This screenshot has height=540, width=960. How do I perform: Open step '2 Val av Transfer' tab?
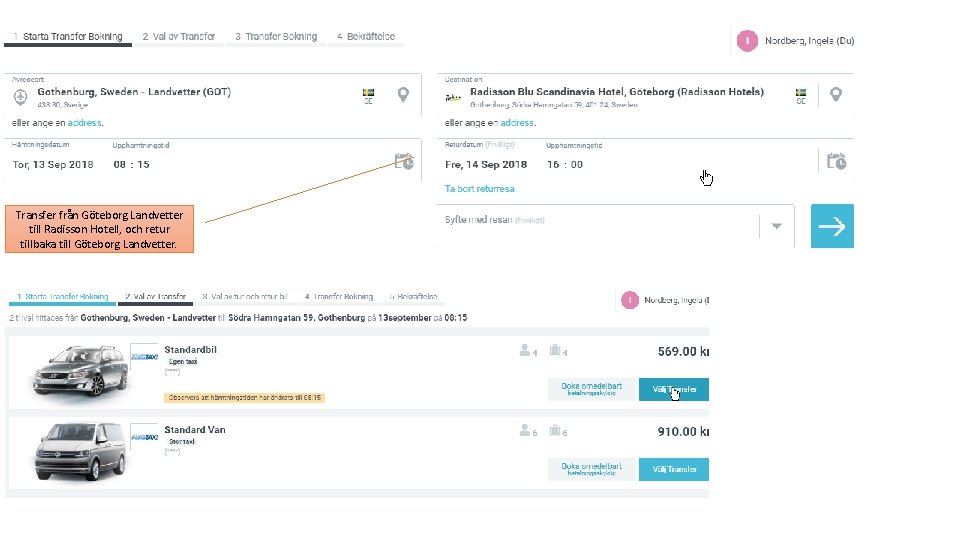pyautogui.click(x=178, y=37)
